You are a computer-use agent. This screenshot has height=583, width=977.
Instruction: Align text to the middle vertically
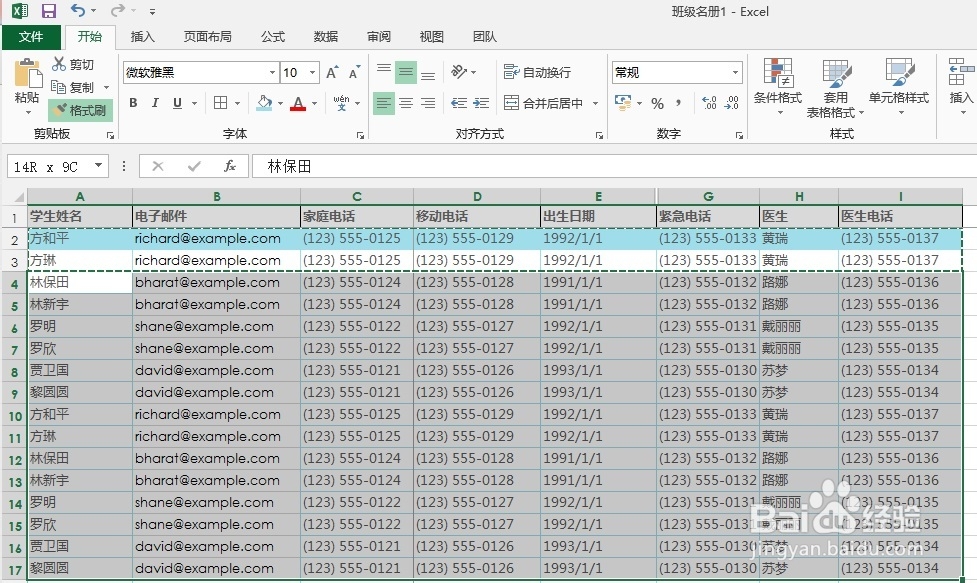tap(406, 73)
